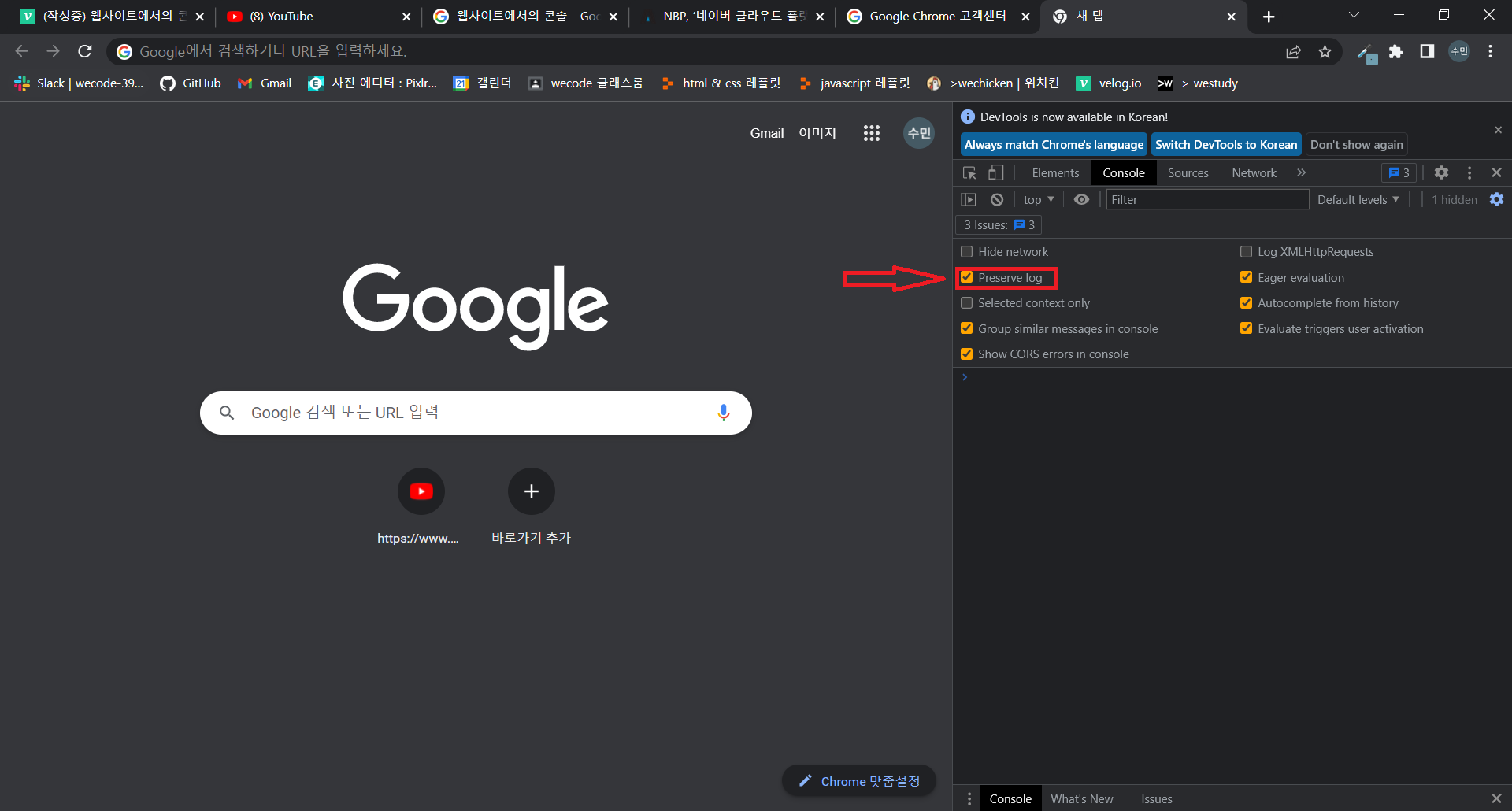Open the 수민 Google account avatar
This screenshot has width=1512, height=811.
tap(918, 133)
